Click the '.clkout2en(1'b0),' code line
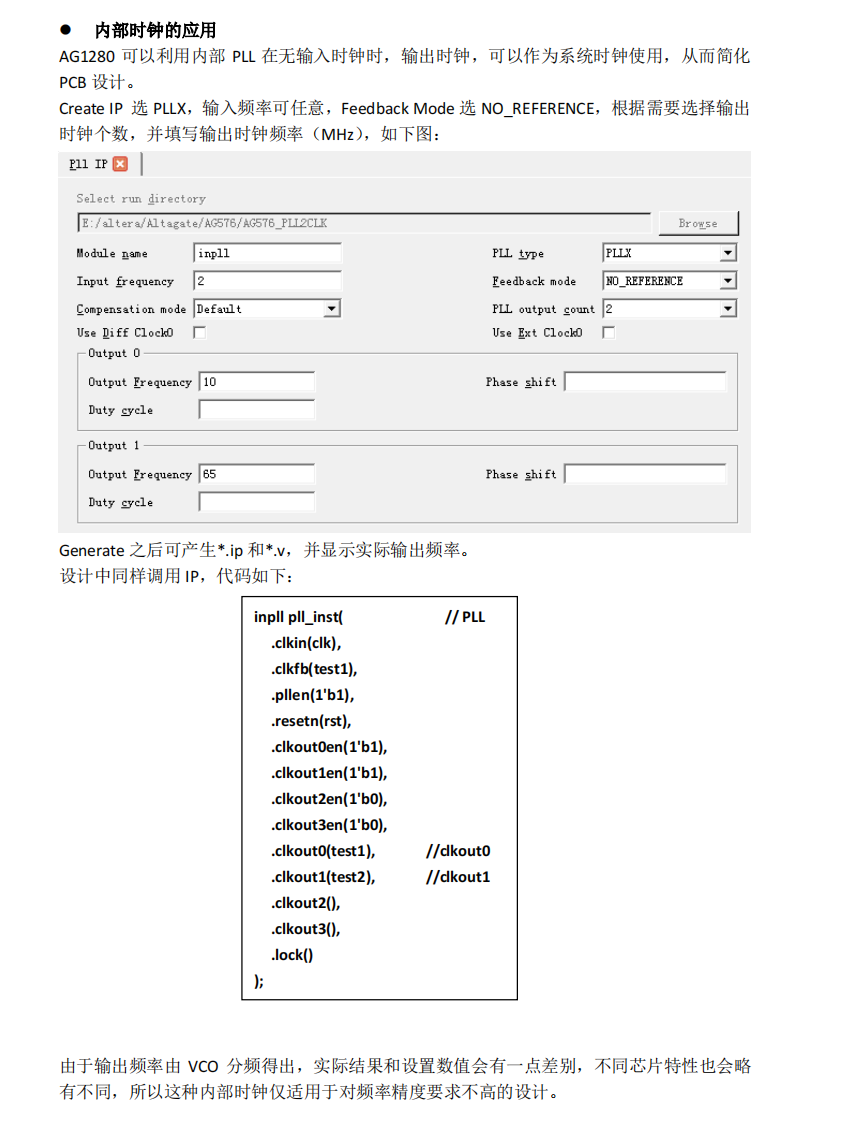841x1141 pixels. tap(329, 799)
